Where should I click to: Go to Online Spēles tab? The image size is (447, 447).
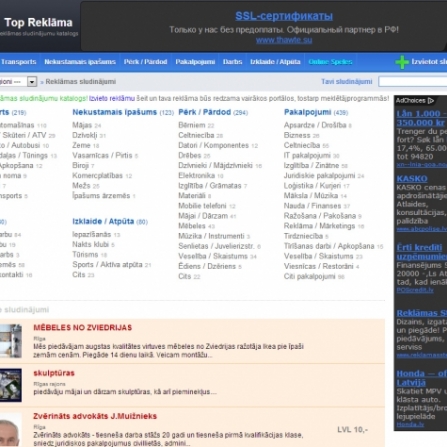[x=330, y=62]
